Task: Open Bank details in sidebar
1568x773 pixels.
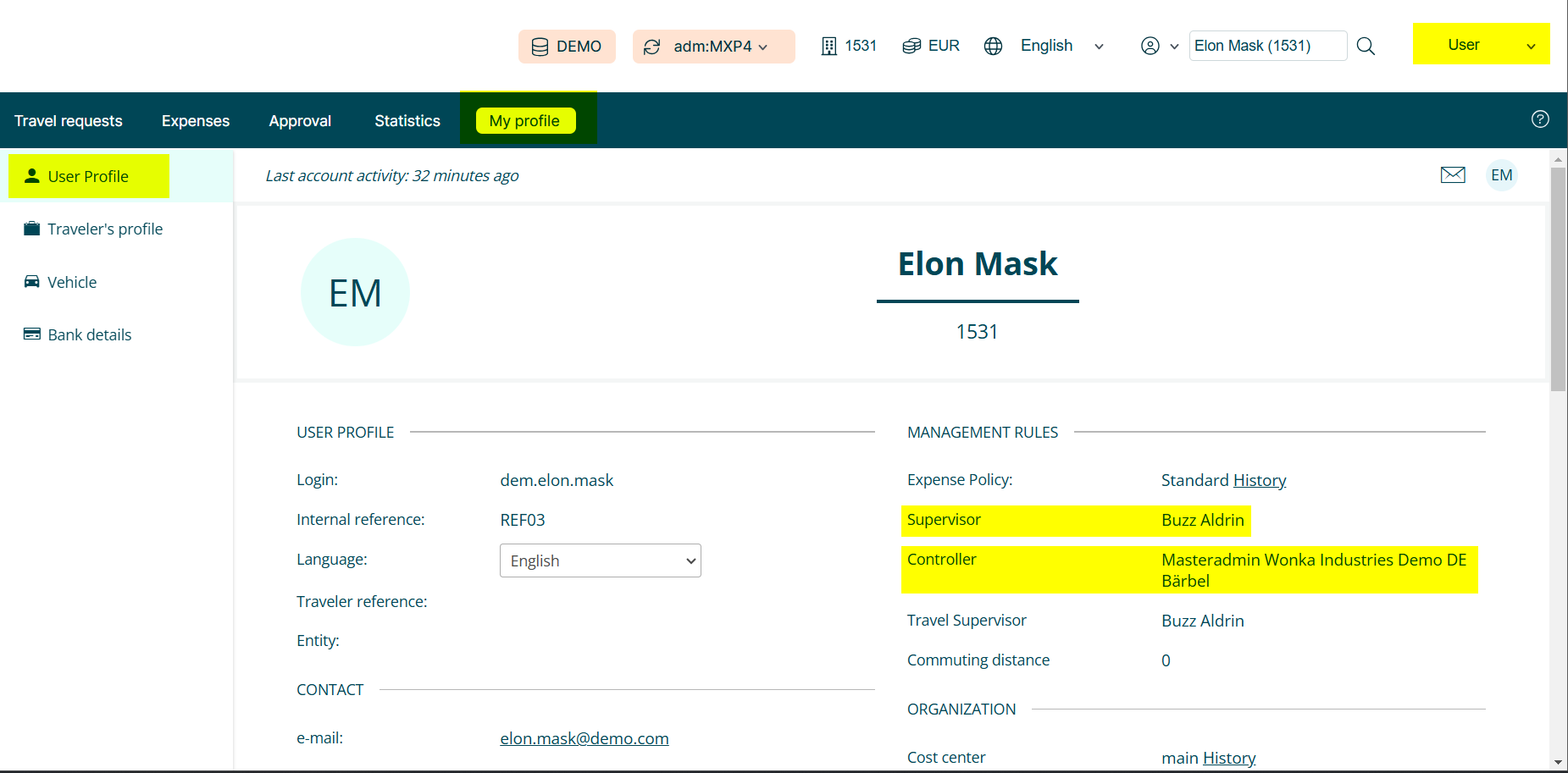Action: [x=90, y=335]
